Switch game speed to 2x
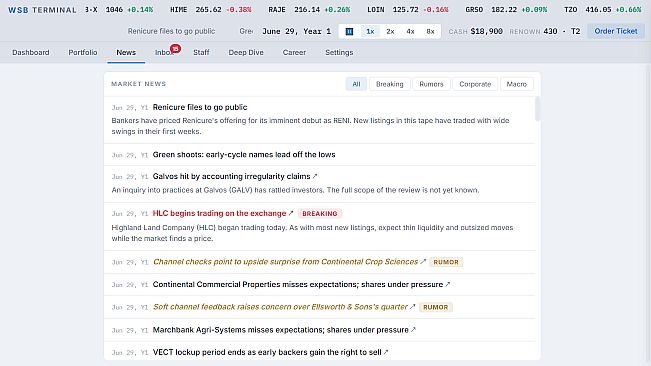651x366 pixels. point(390,31)
